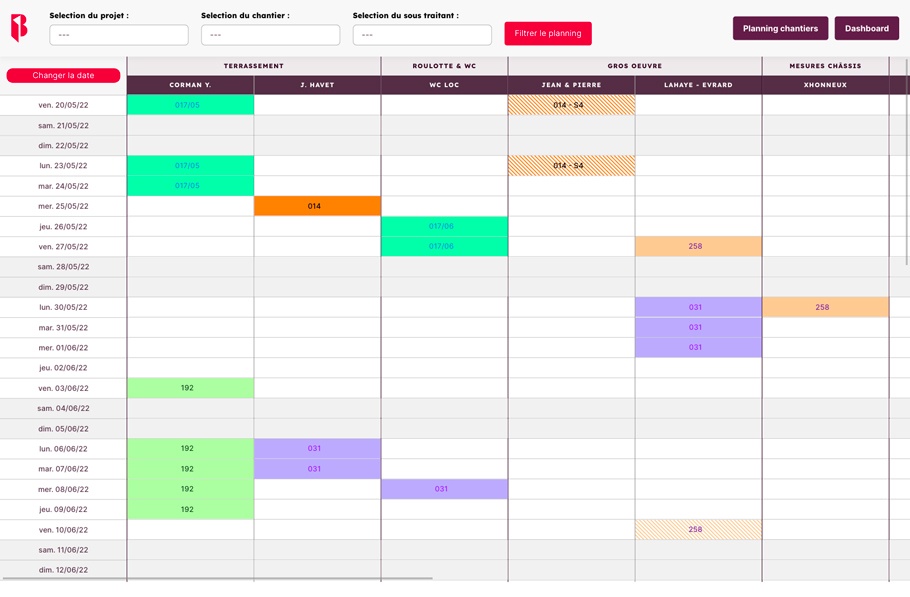Select the Lahaye - Evrard column header
Image resolution: width=910 pixels, height=597 pixels.
click(698, 85)
